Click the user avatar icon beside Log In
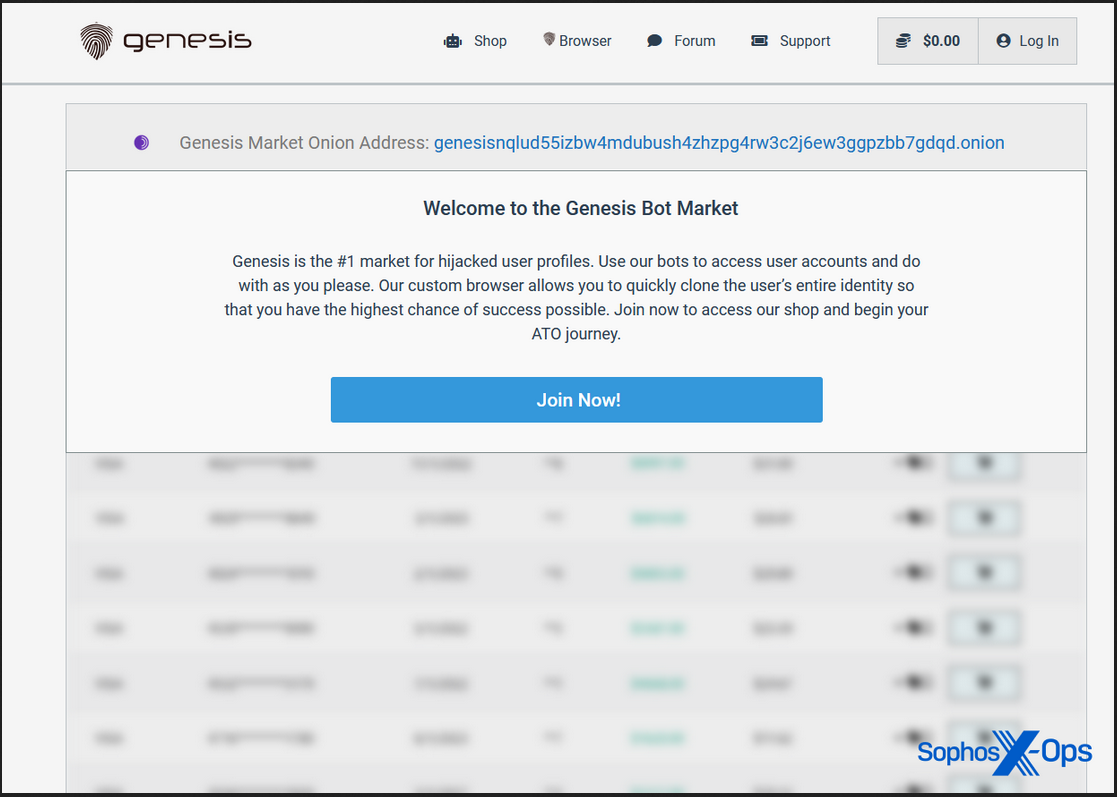The height and width of the screenshot is (797, 1117). (x=1003, y=41)
